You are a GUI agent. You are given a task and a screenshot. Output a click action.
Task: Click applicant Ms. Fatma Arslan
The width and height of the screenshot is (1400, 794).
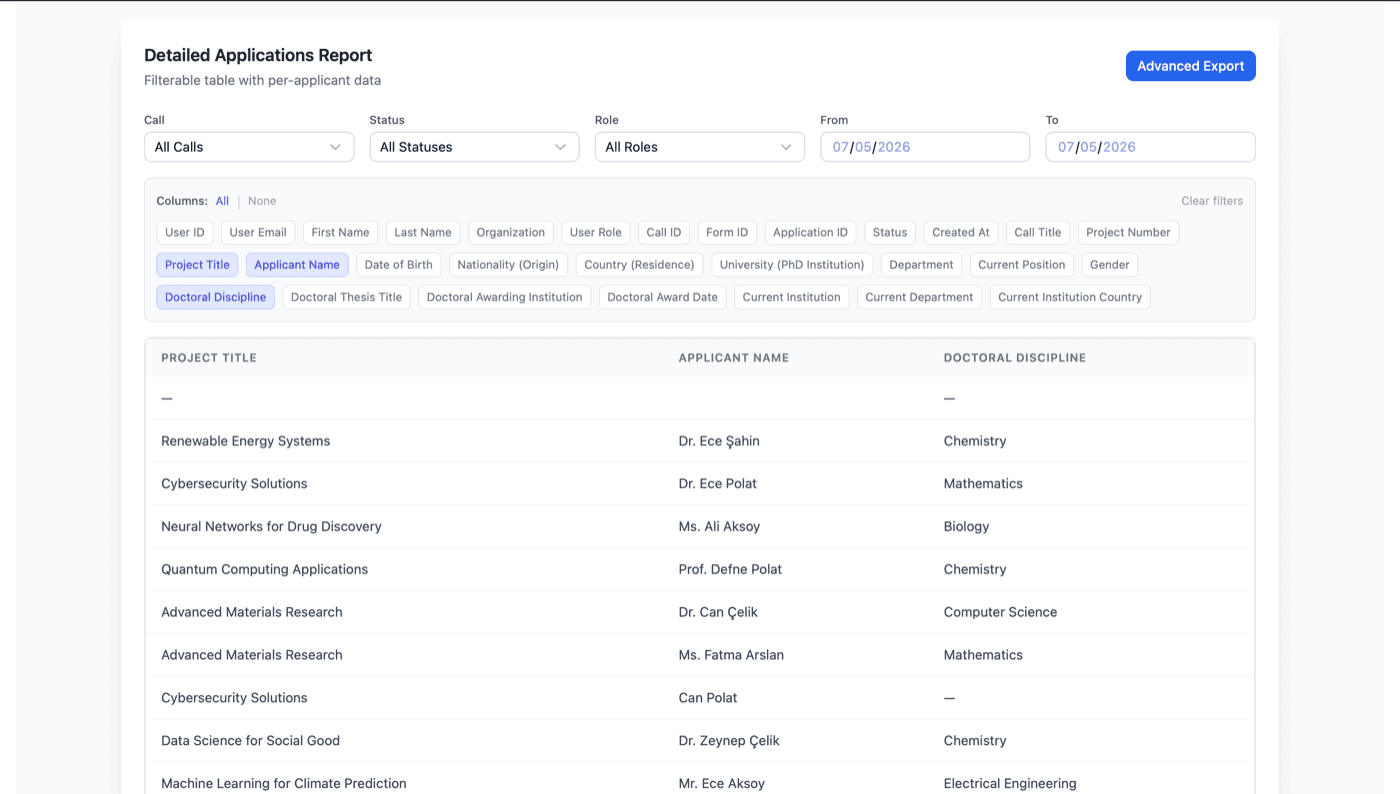coord(731,655)
